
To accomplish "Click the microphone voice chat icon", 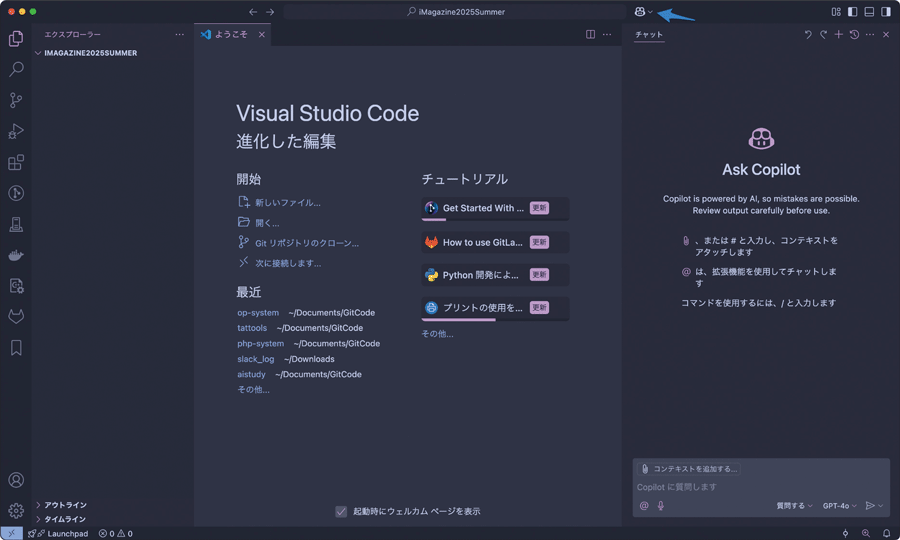I will (661, 506).
